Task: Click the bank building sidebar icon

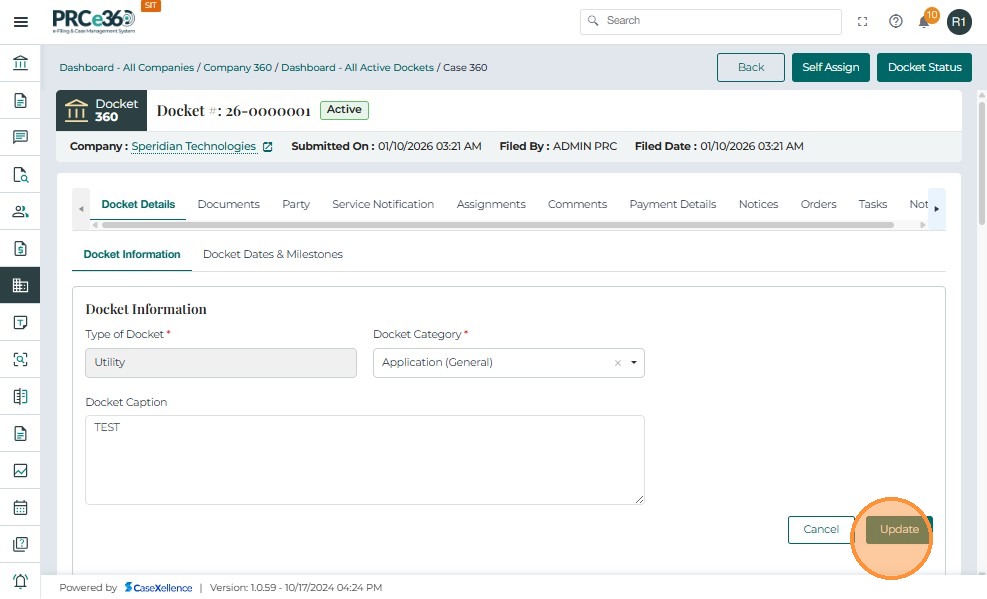Action: pyautogui.click(x=20, y=64)
